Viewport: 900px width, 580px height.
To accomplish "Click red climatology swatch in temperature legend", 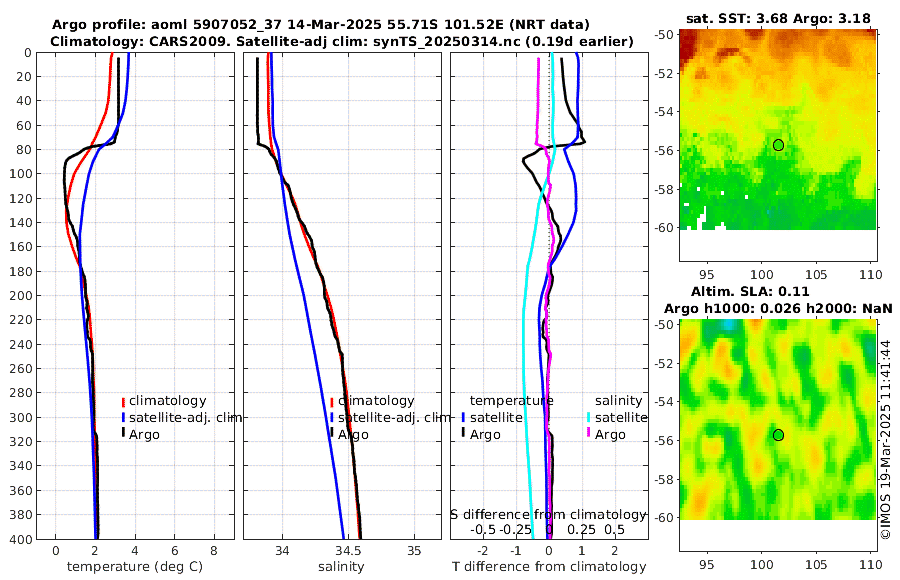I will click(x=123, y=401).
